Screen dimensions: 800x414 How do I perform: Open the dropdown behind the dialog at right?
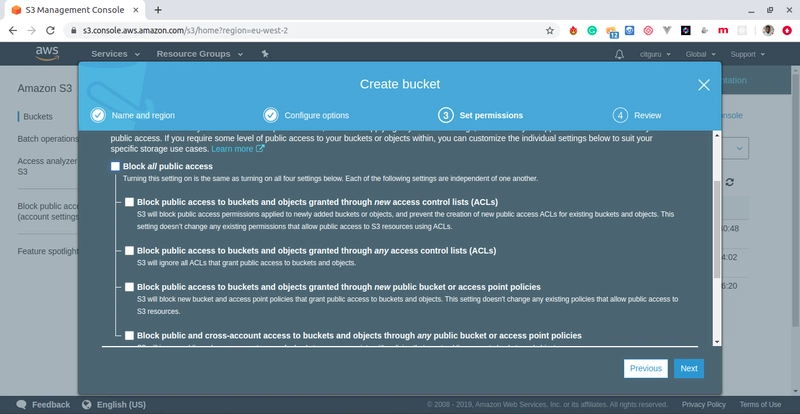click(735, 149)
